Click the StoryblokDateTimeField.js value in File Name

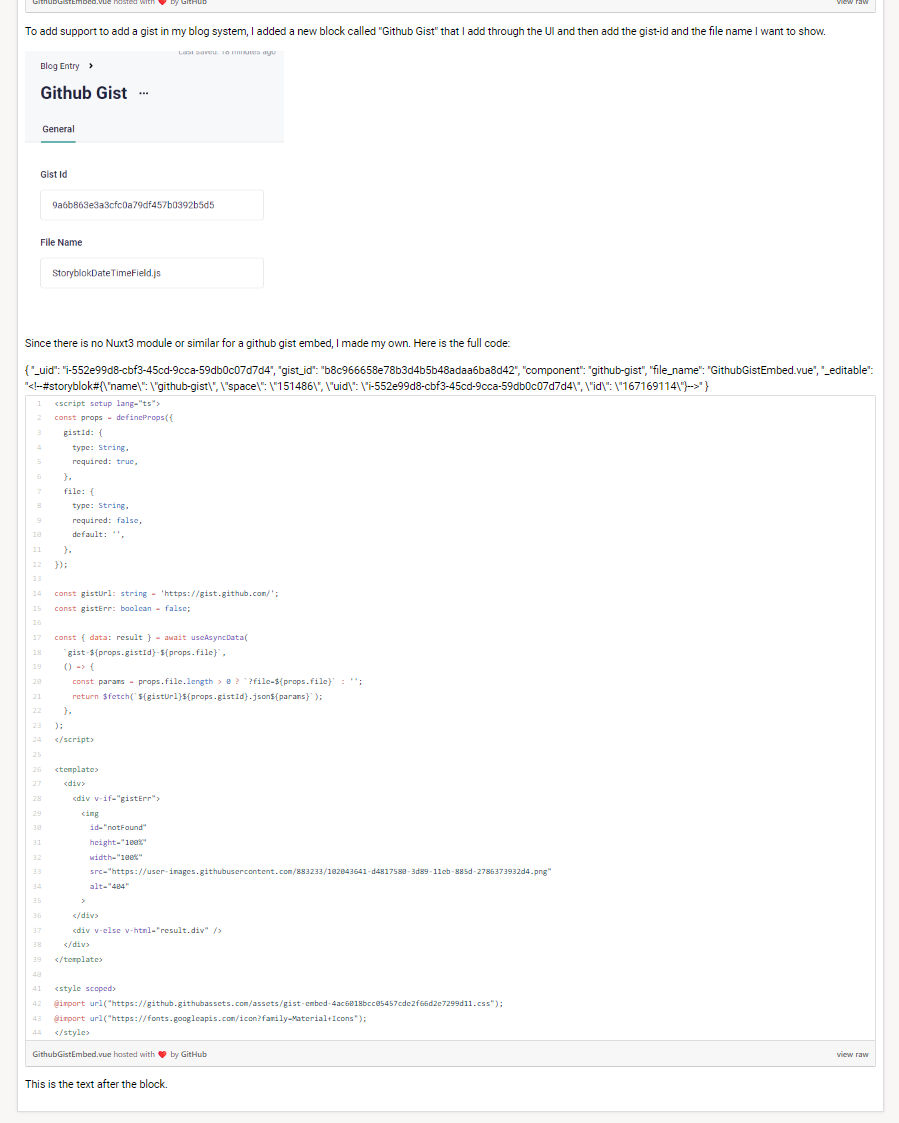[x=106, y=272]
